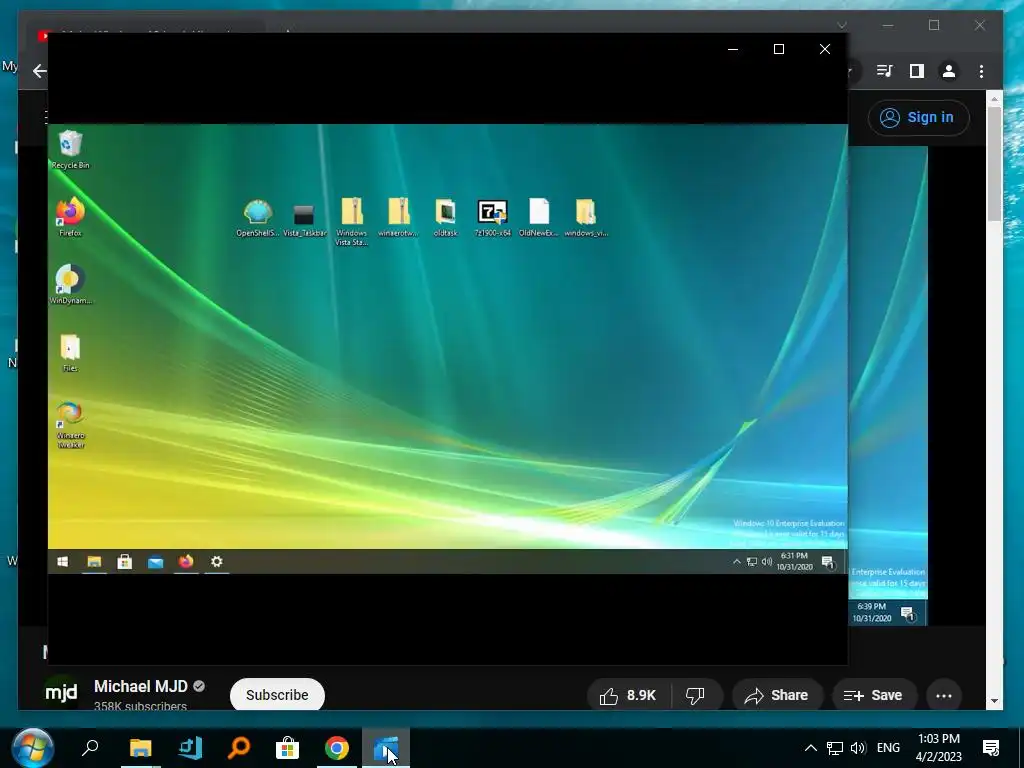This screenshot has height=768, width=1024.
Task: Open File Explorer from the taskbar
Action: (x=140, y=748)
